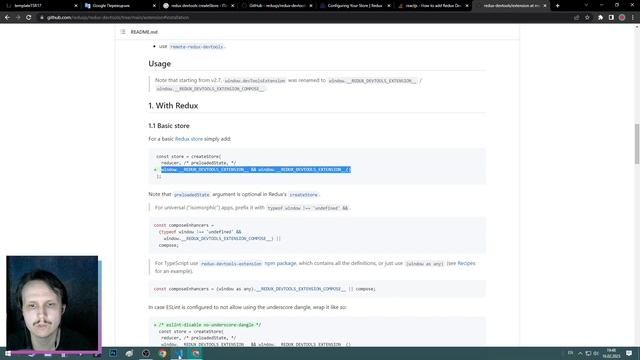
Task: Show hidden system tray icons
Action: (580, 353)
